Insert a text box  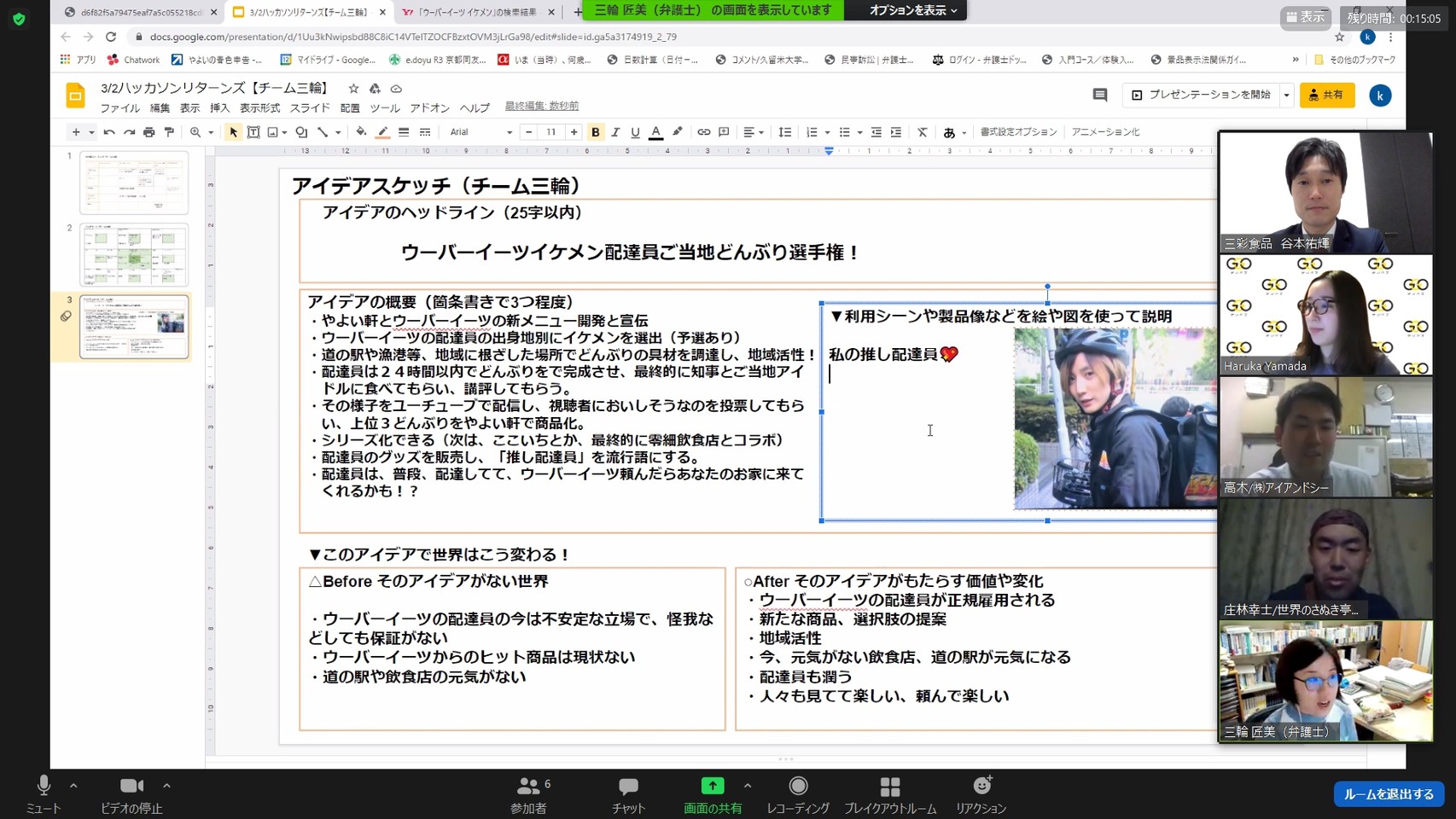[253, 132]
